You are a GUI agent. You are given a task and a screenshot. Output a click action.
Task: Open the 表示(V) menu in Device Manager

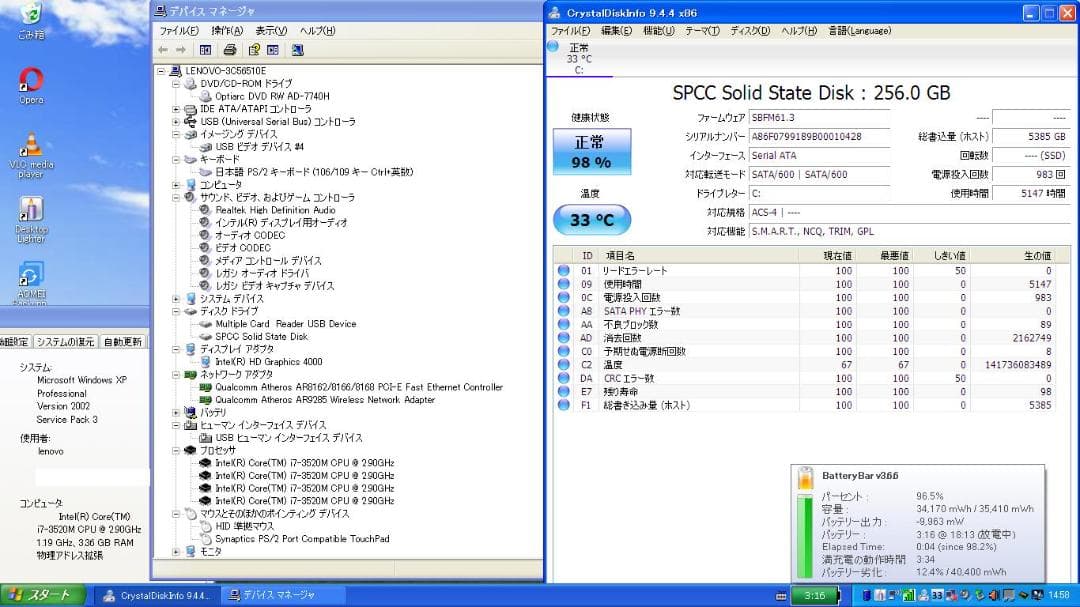click(x=271, y=31)
